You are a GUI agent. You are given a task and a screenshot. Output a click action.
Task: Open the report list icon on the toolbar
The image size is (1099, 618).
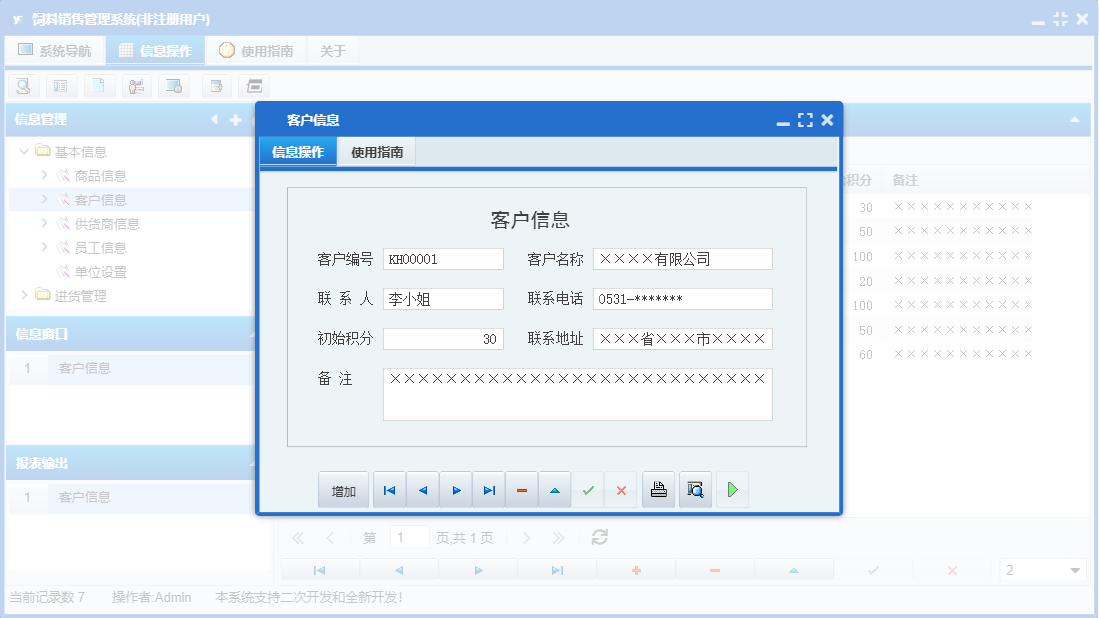60,86
